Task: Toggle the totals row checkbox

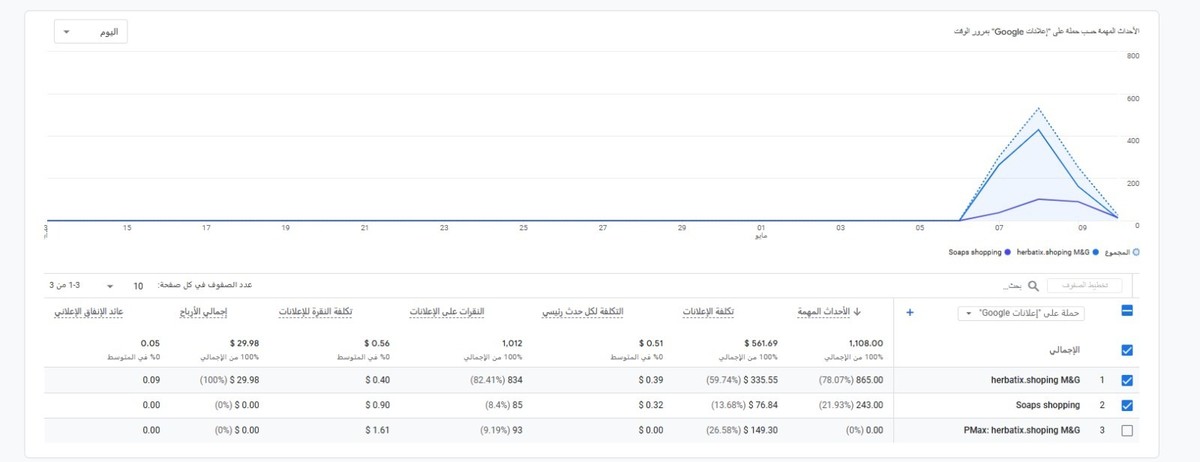Action: (x=1127, y=350)
